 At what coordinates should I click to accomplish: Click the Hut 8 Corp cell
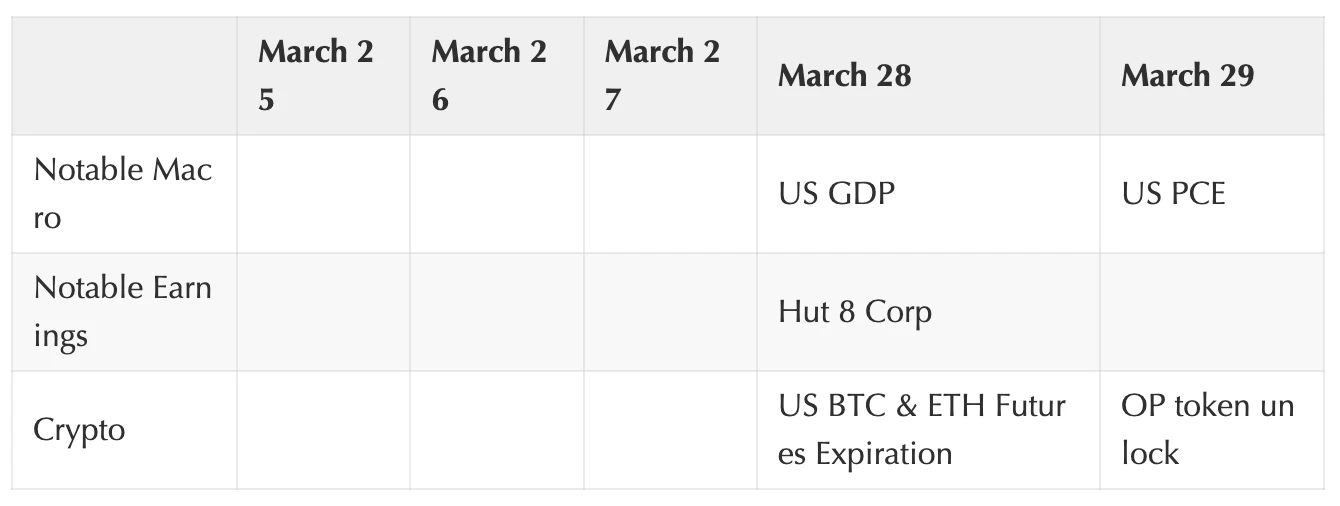click(855, 312)
